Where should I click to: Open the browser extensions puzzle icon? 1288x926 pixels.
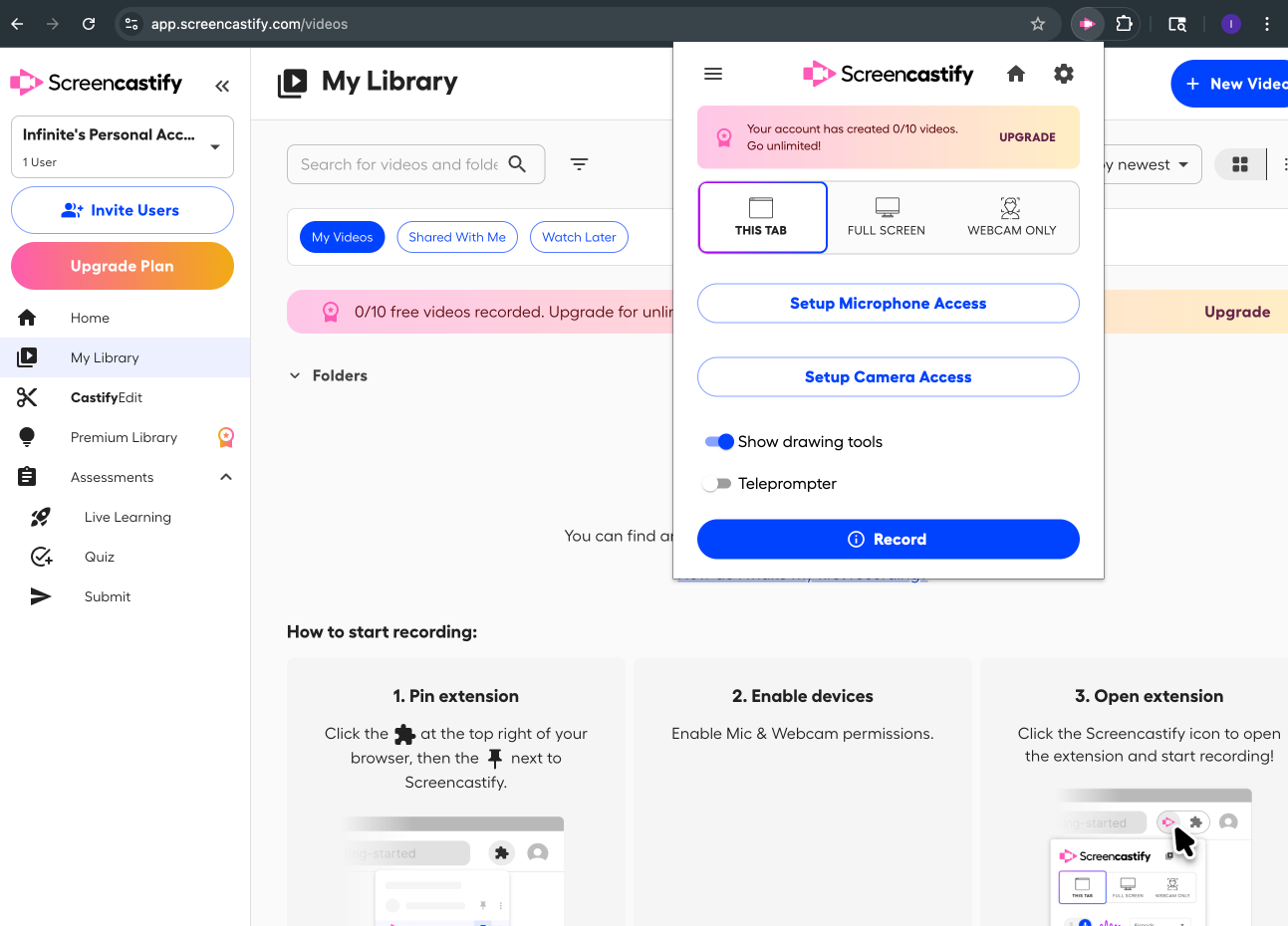pyautogui.click(x=1125, y=23)
